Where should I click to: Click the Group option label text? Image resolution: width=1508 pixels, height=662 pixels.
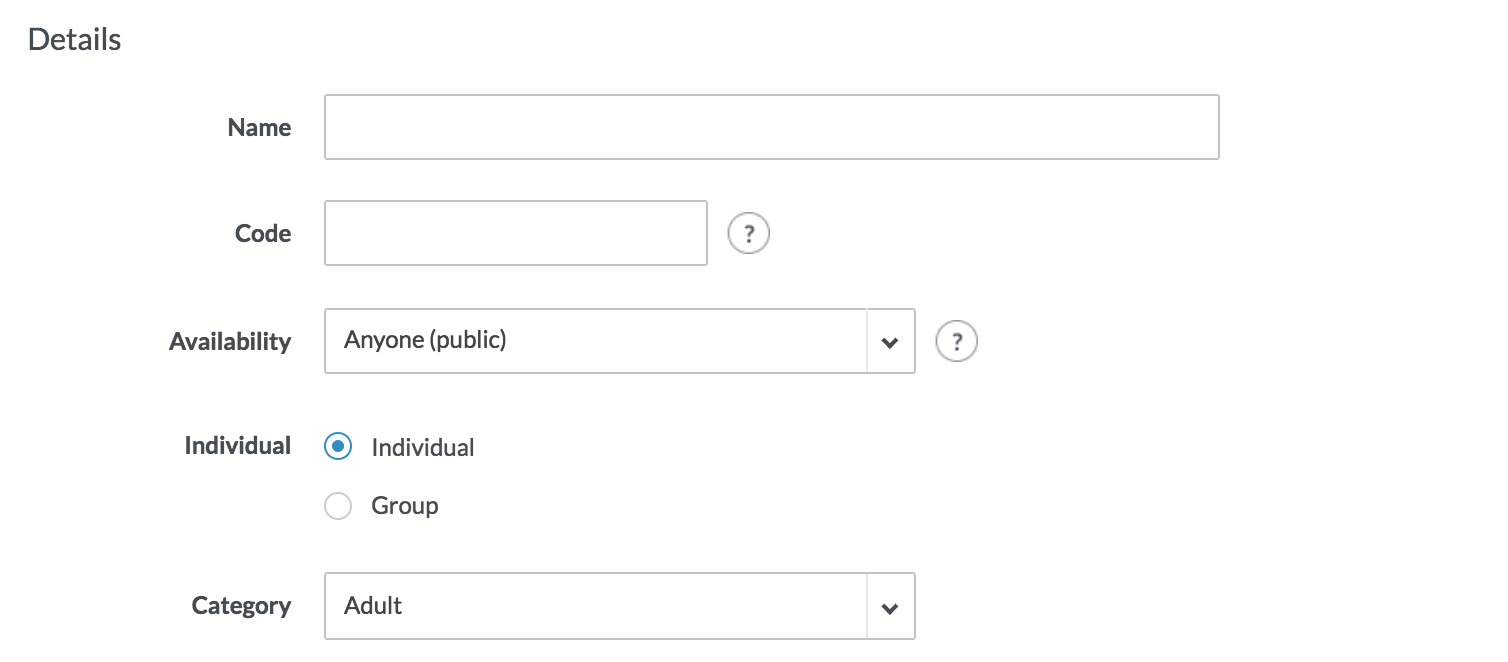[x=405, y=506]
